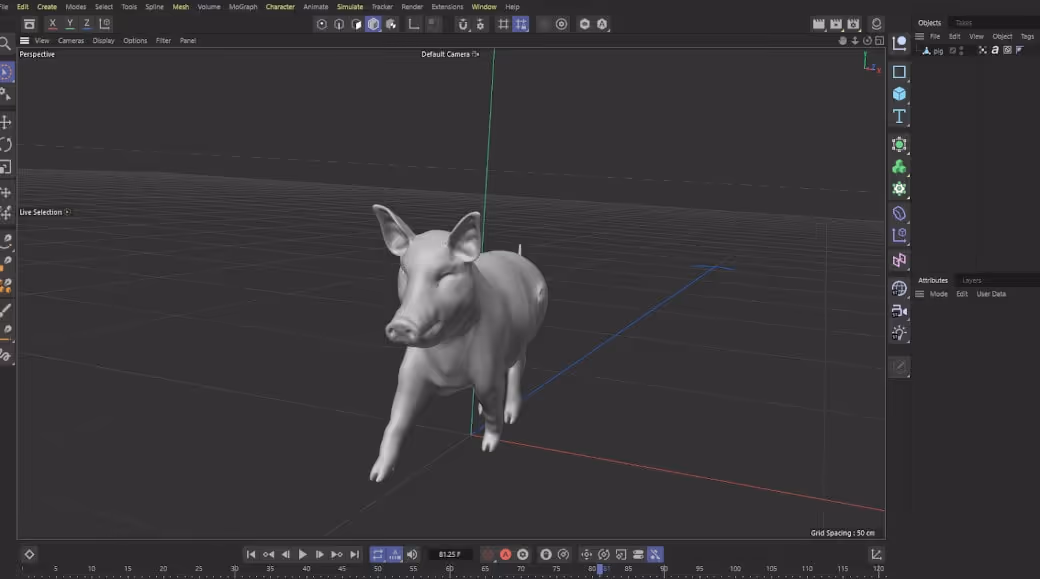Viewport: 1040px width, 579px height.
Task: Add a Cube primitive icon
Action: point(899,94)
